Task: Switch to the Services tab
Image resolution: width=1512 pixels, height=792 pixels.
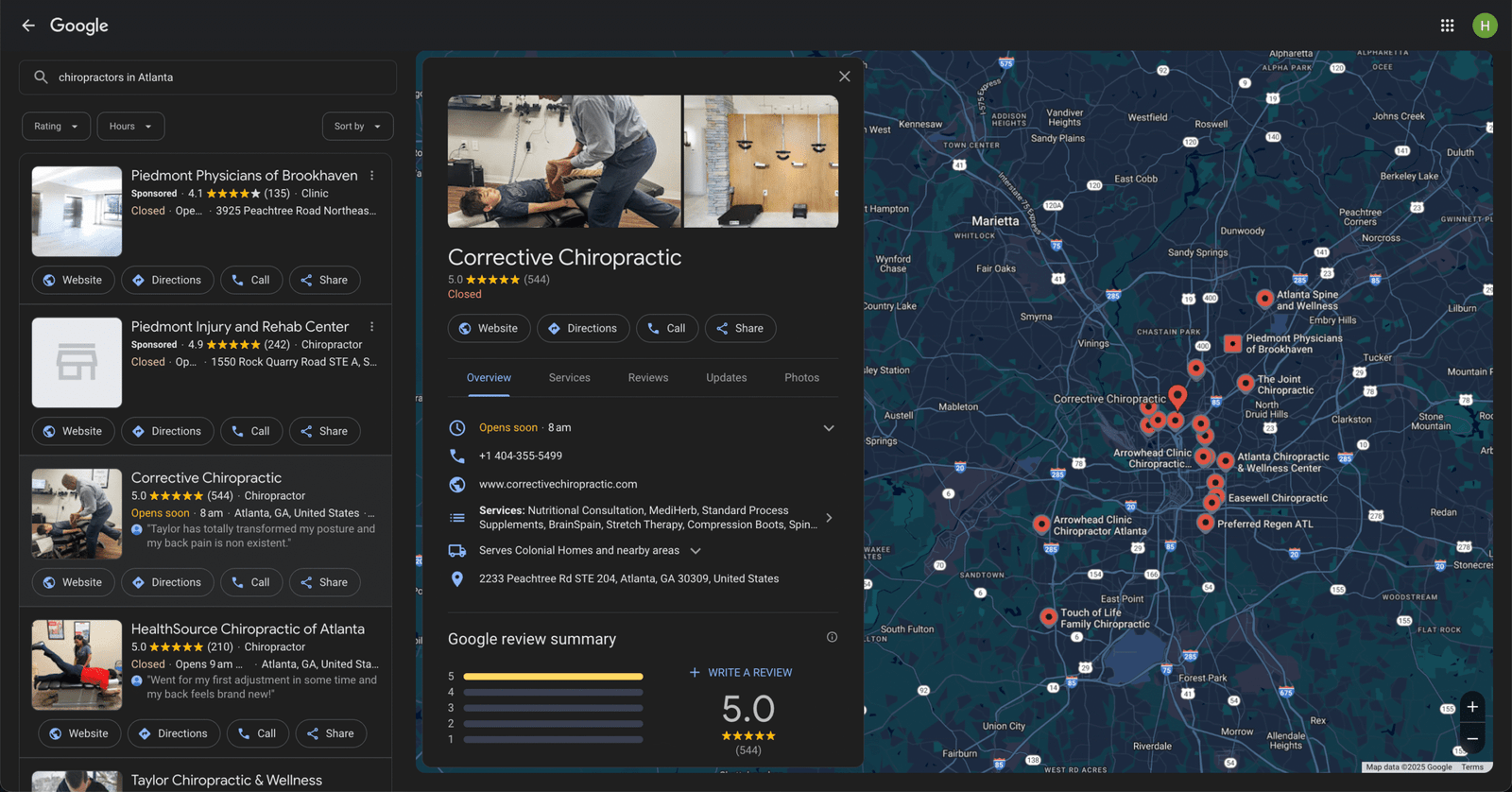Action: pyautogui.click(x=570, y=378)
